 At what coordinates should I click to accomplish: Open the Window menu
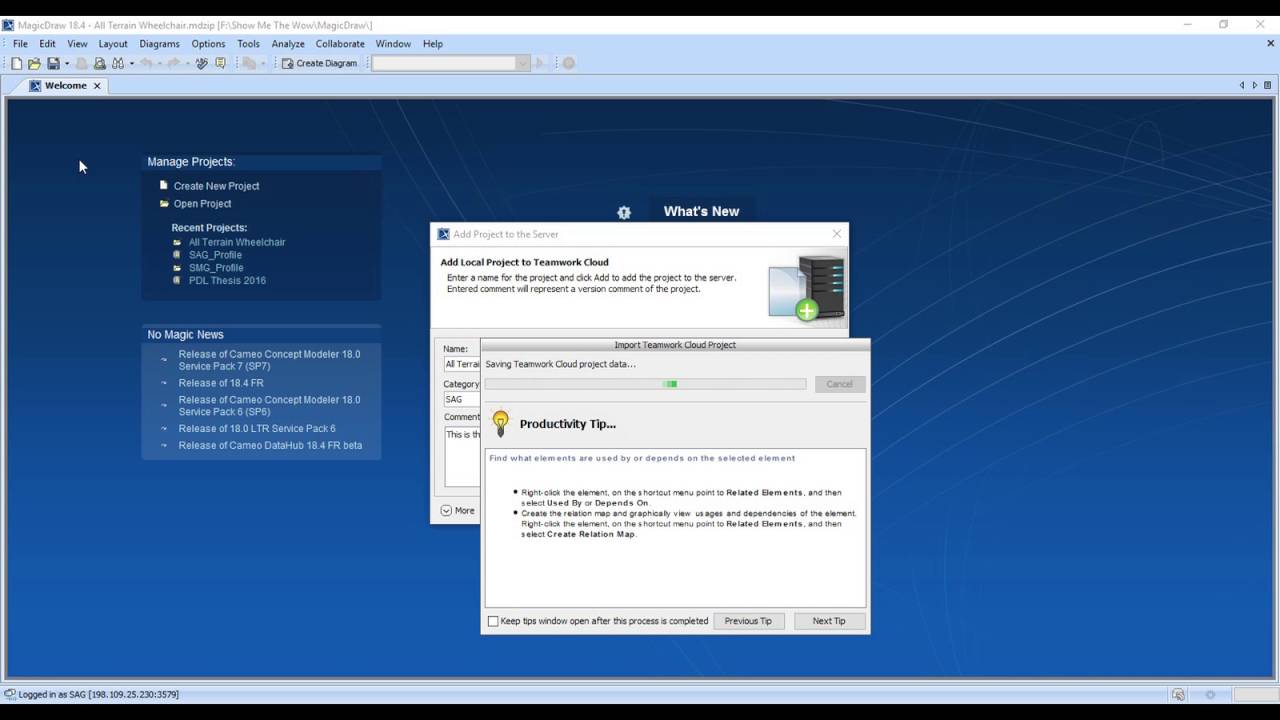[x=393, y=44]
